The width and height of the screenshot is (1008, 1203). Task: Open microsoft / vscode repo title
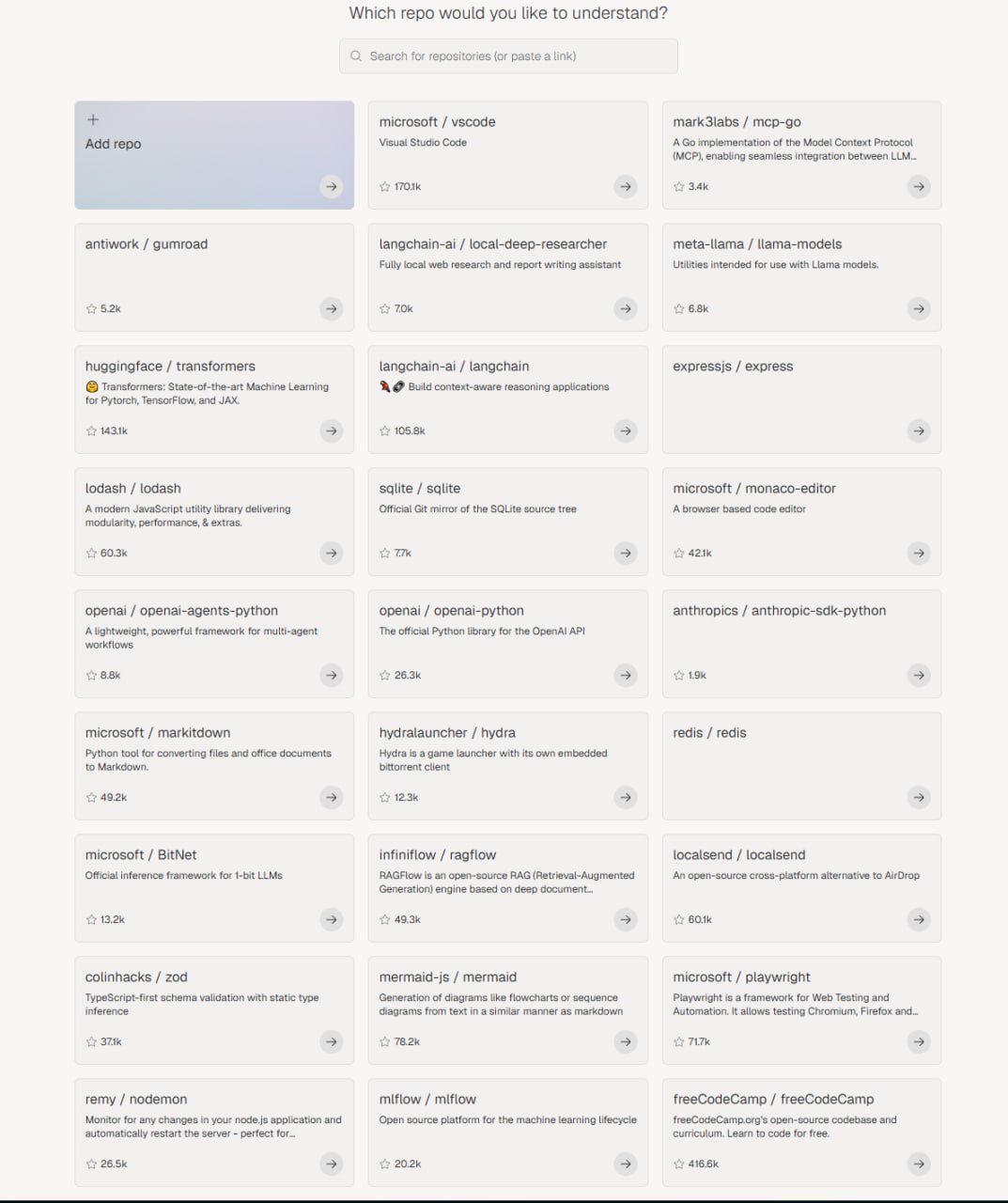[438, 122]
